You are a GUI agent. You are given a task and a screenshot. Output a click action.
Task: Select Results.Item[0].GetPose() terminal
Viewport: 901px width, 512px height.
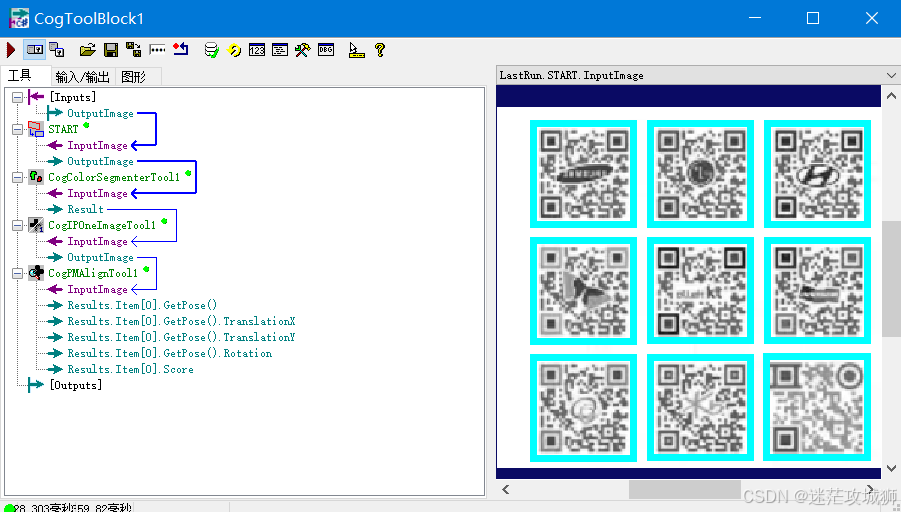click(142, 305)
